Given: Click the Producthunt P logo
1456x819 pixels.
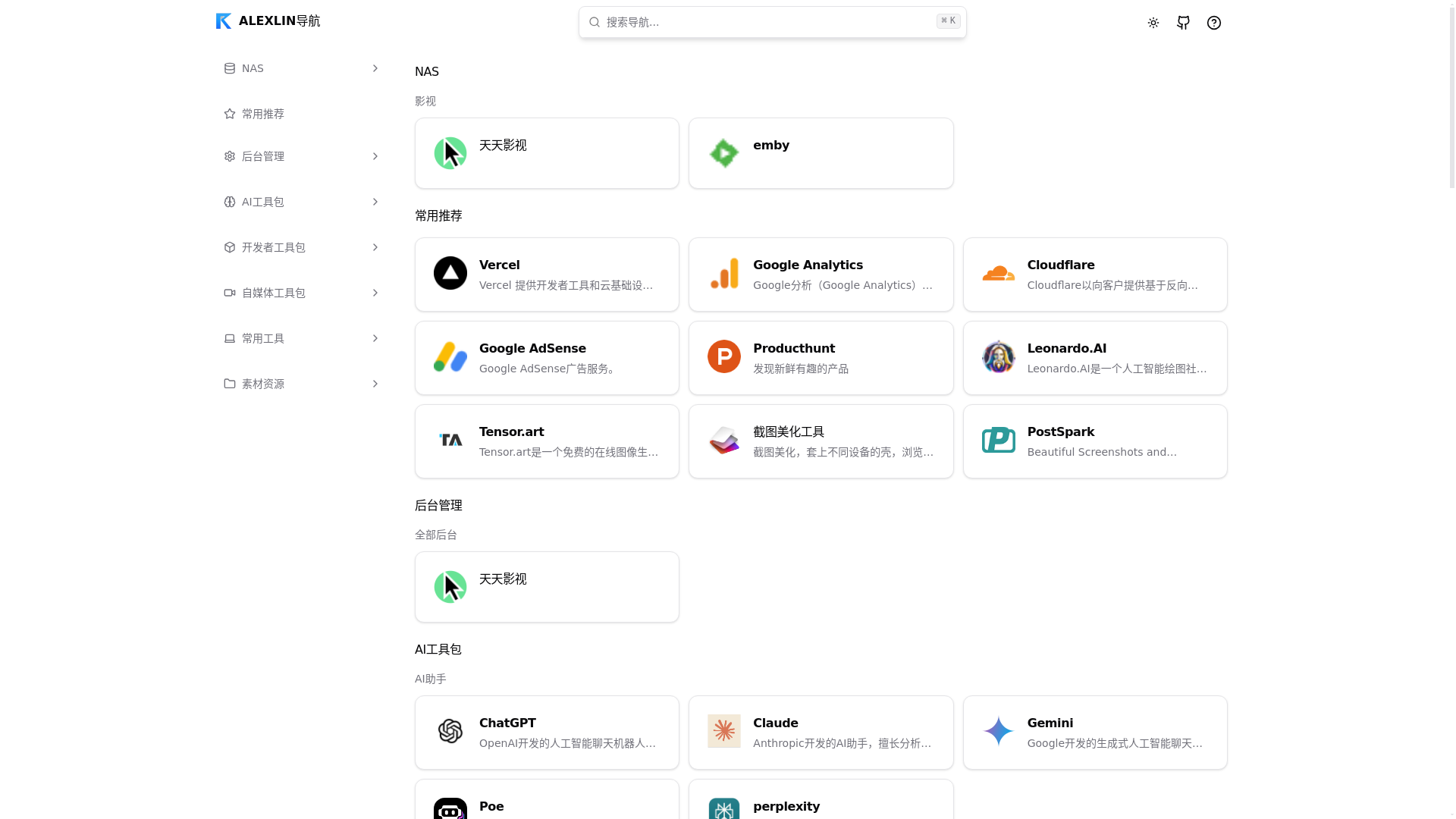Looking at the screenshot, I should point(724,356).
